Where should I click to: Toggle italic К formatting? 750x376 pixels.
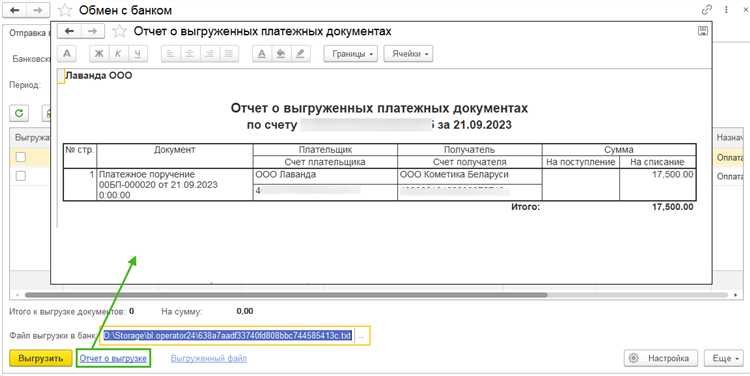[x=118, y=54]
